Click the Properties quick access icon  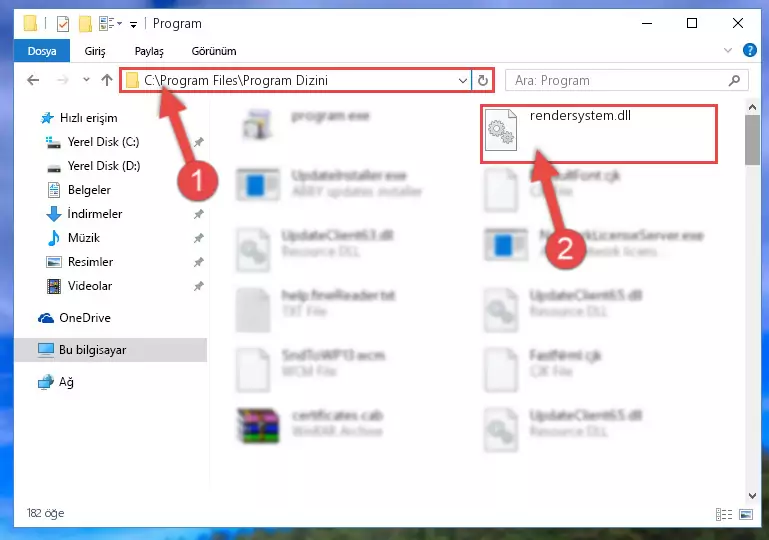[x=63, y=23]
